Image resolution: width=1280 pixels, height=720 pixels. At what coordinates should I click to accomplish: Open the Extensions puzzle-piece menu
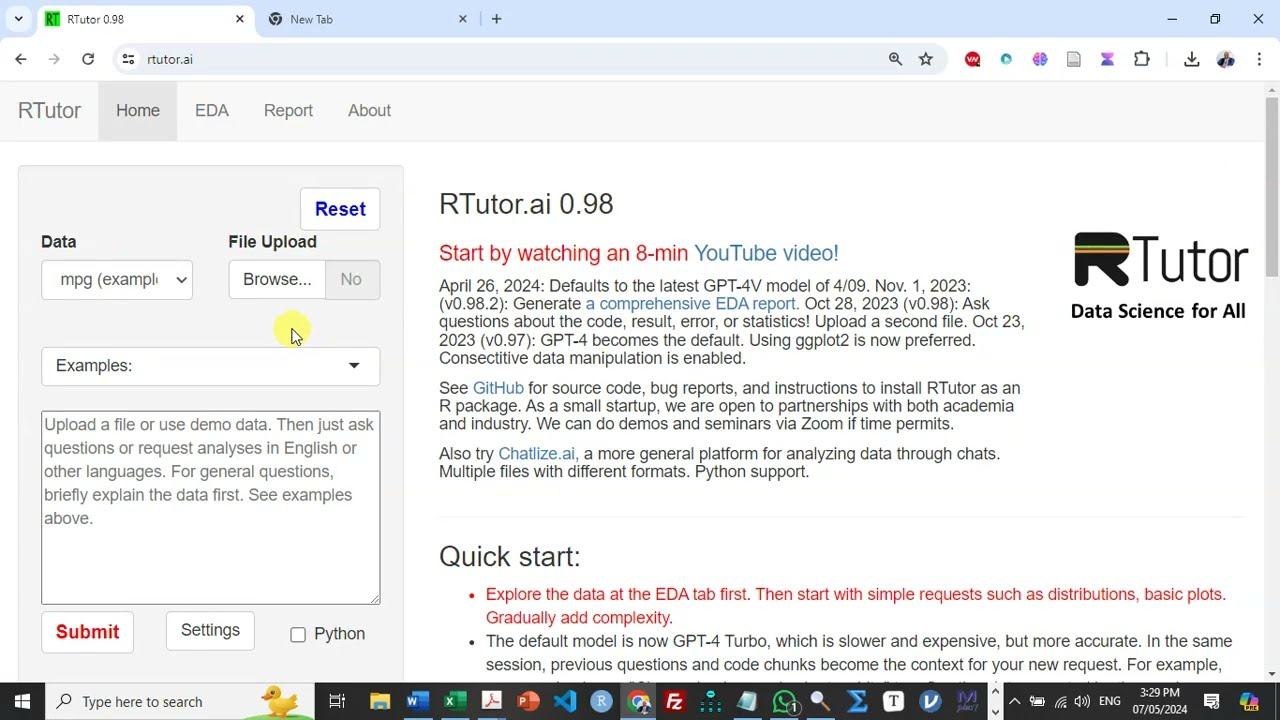(1142, 59)
